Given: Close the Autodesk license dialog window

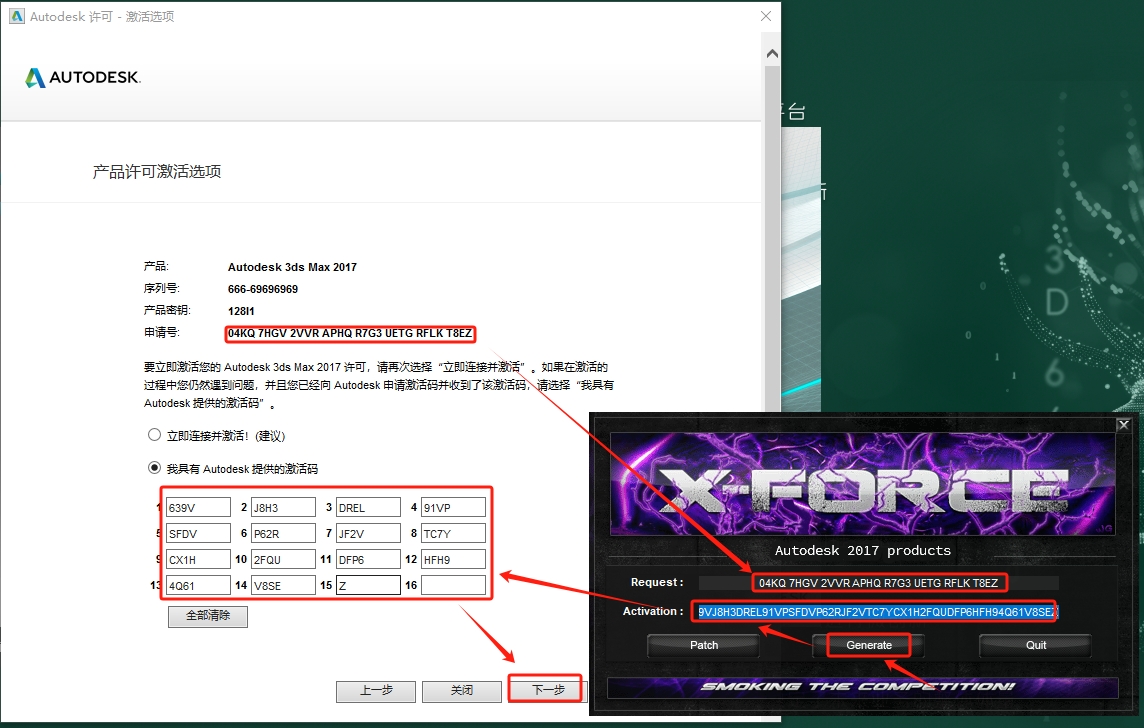Looking at the screenshot, I should (766, 16).
